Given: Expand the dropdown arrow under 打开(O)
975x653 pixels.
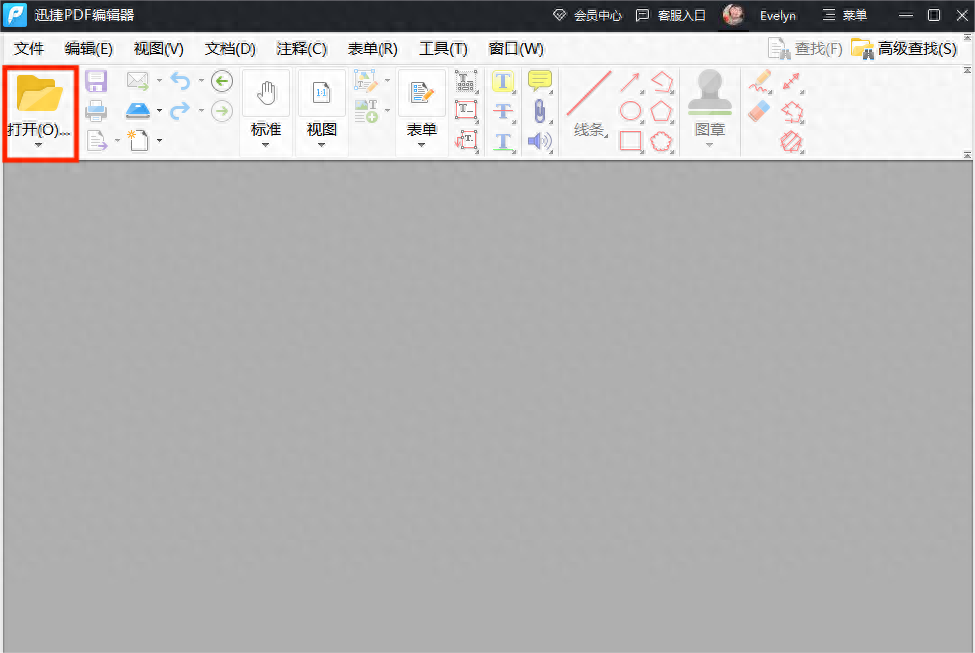Looking at the screenshot, I should [39, 146].
